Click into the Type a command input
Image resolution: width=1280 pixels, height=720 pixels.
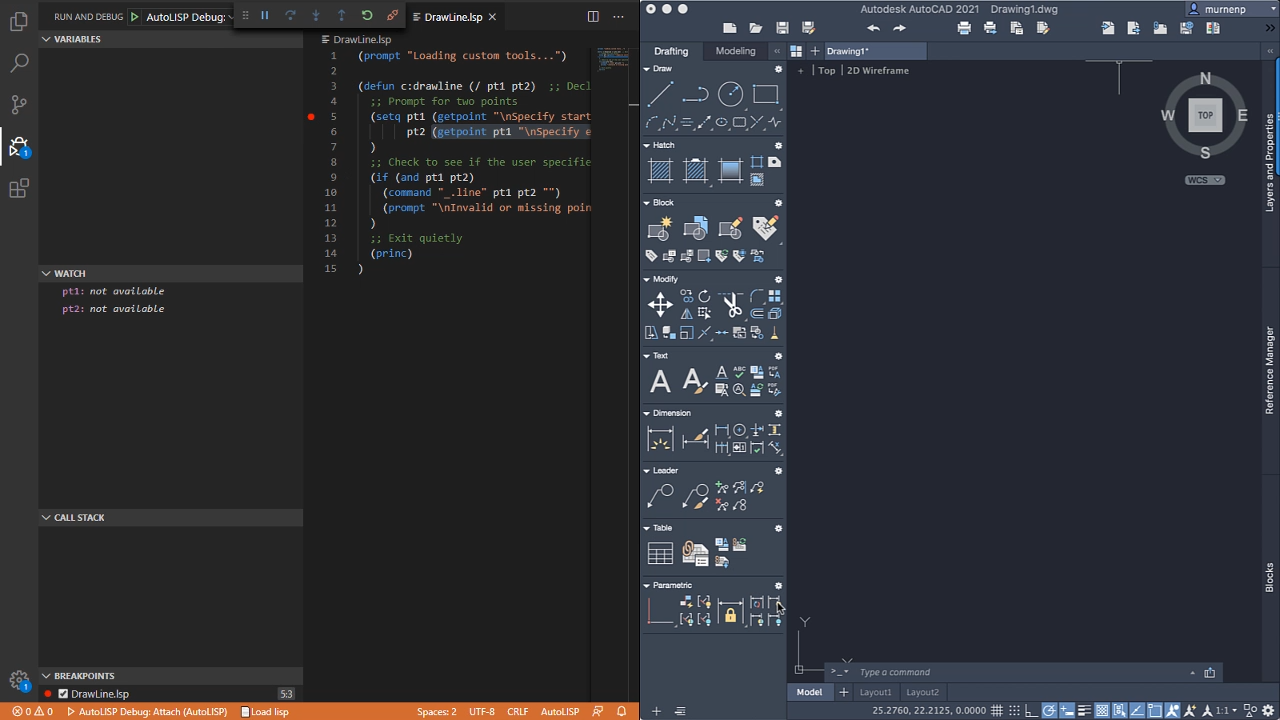click(1020, 672)
